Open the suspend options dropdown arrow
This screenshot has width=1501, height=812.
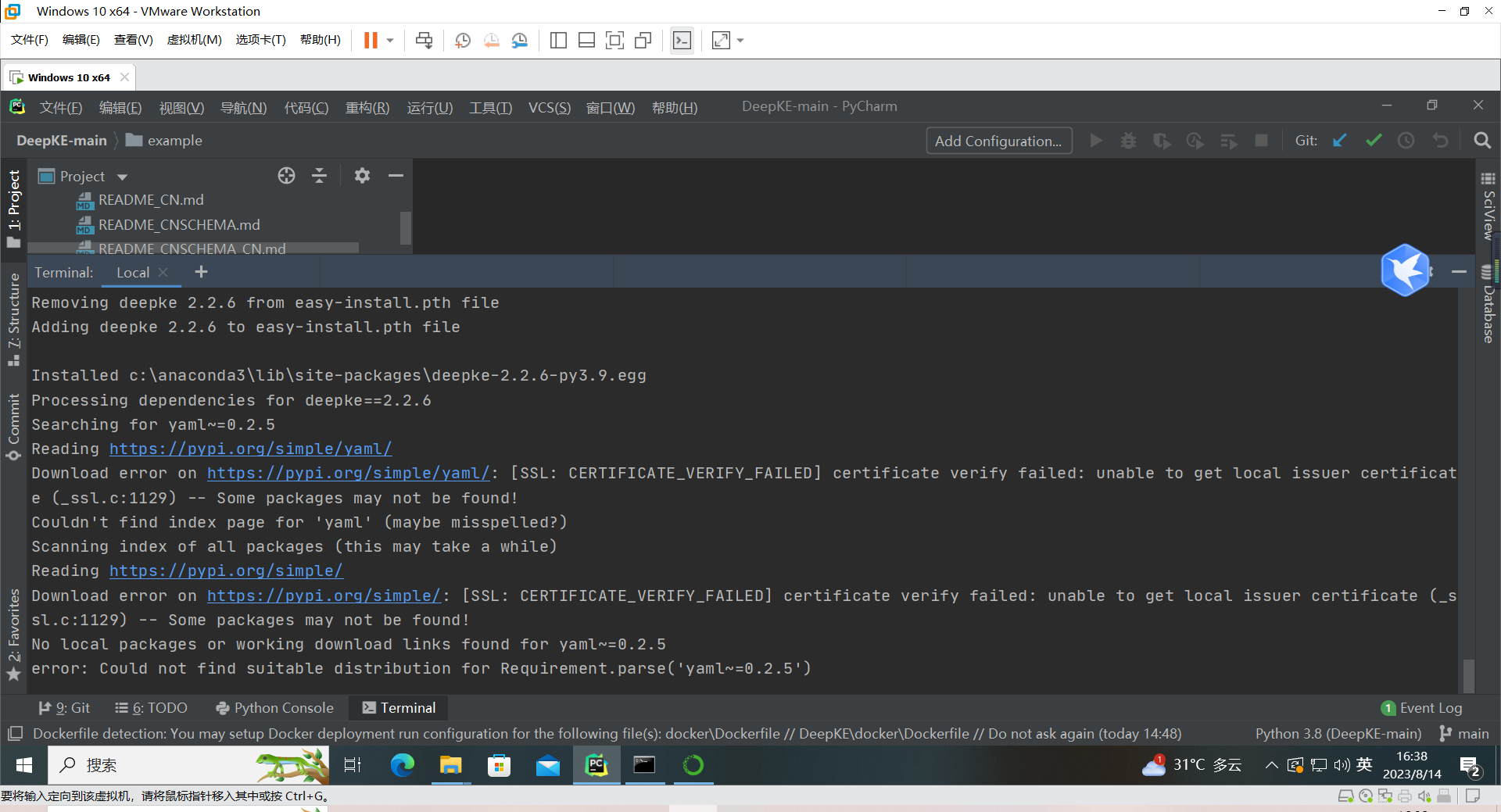[388, 40]
